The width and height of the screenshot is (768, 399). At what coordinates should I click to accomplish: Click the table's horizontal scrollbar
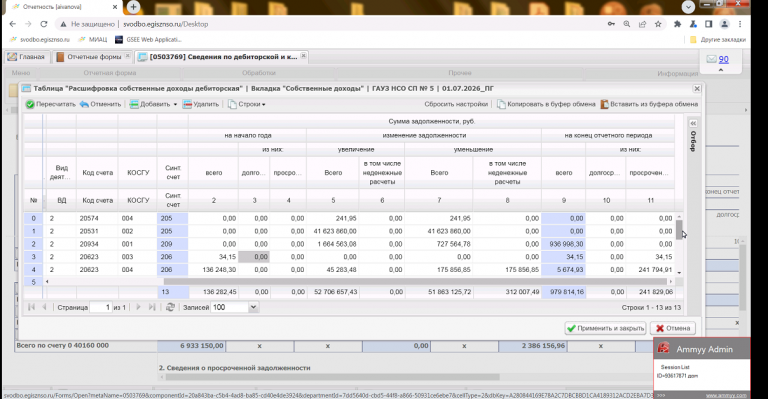click(x=415, y=282)
